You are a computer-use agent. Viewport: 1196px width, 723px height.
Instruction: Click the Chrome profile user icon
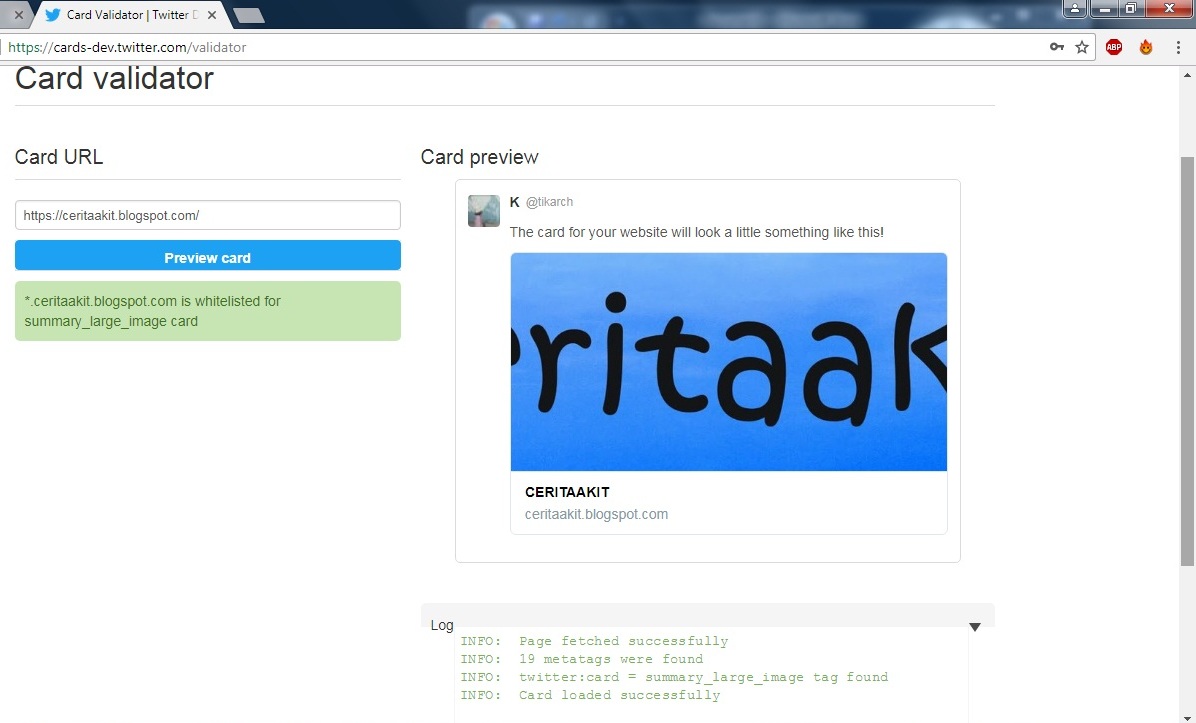pos(1074,8)
